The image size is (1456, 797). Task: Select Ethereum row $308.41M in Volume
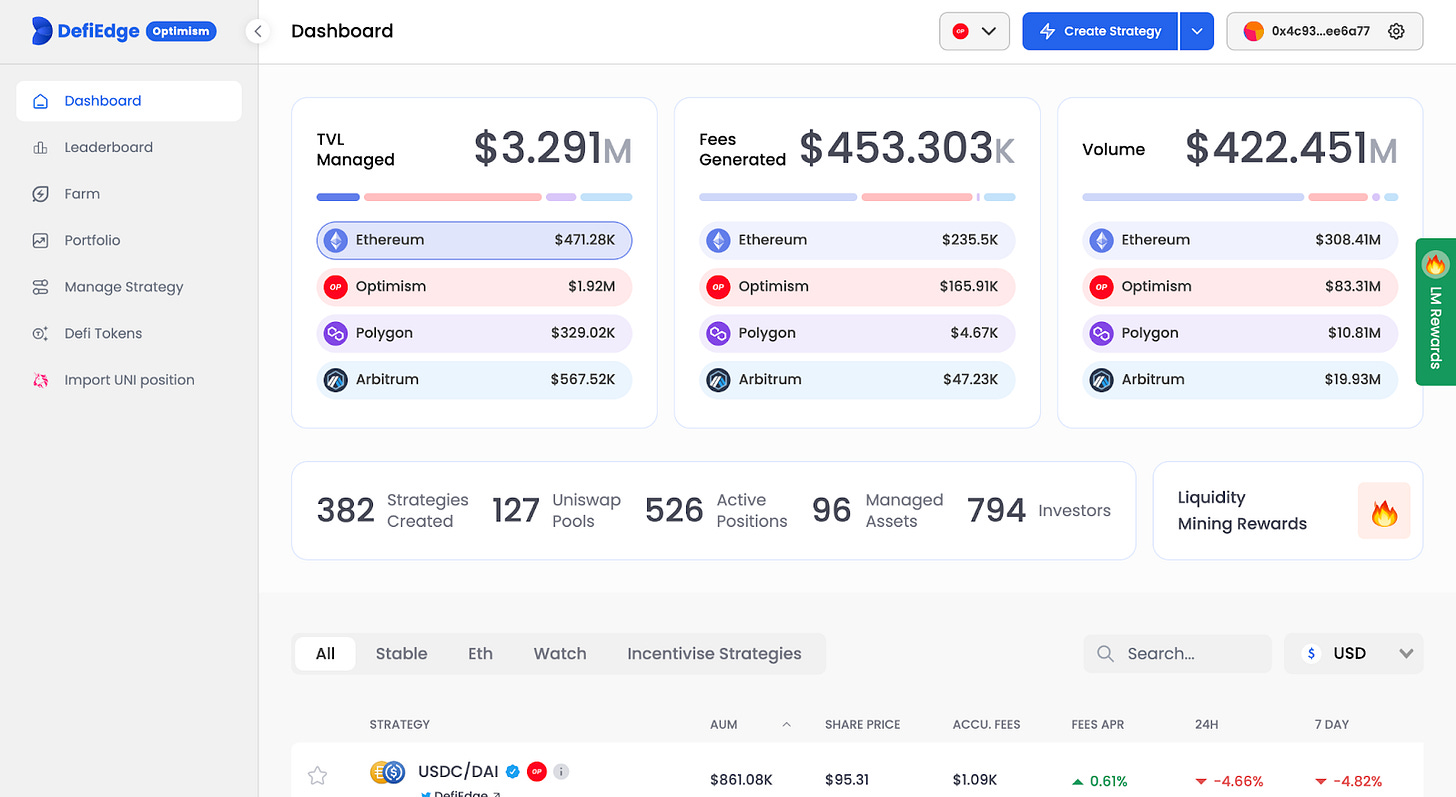coord(1240,240)
